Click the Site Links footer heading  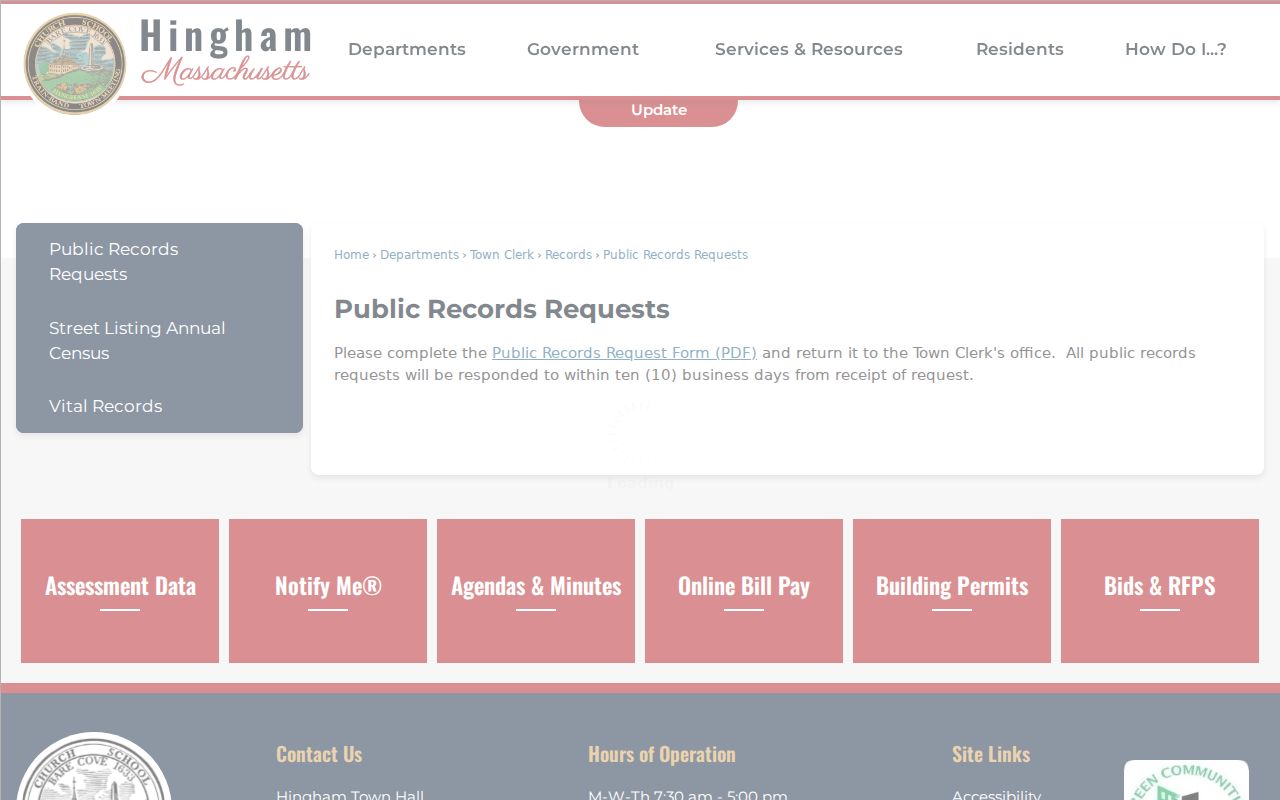(x=991, y=755)
